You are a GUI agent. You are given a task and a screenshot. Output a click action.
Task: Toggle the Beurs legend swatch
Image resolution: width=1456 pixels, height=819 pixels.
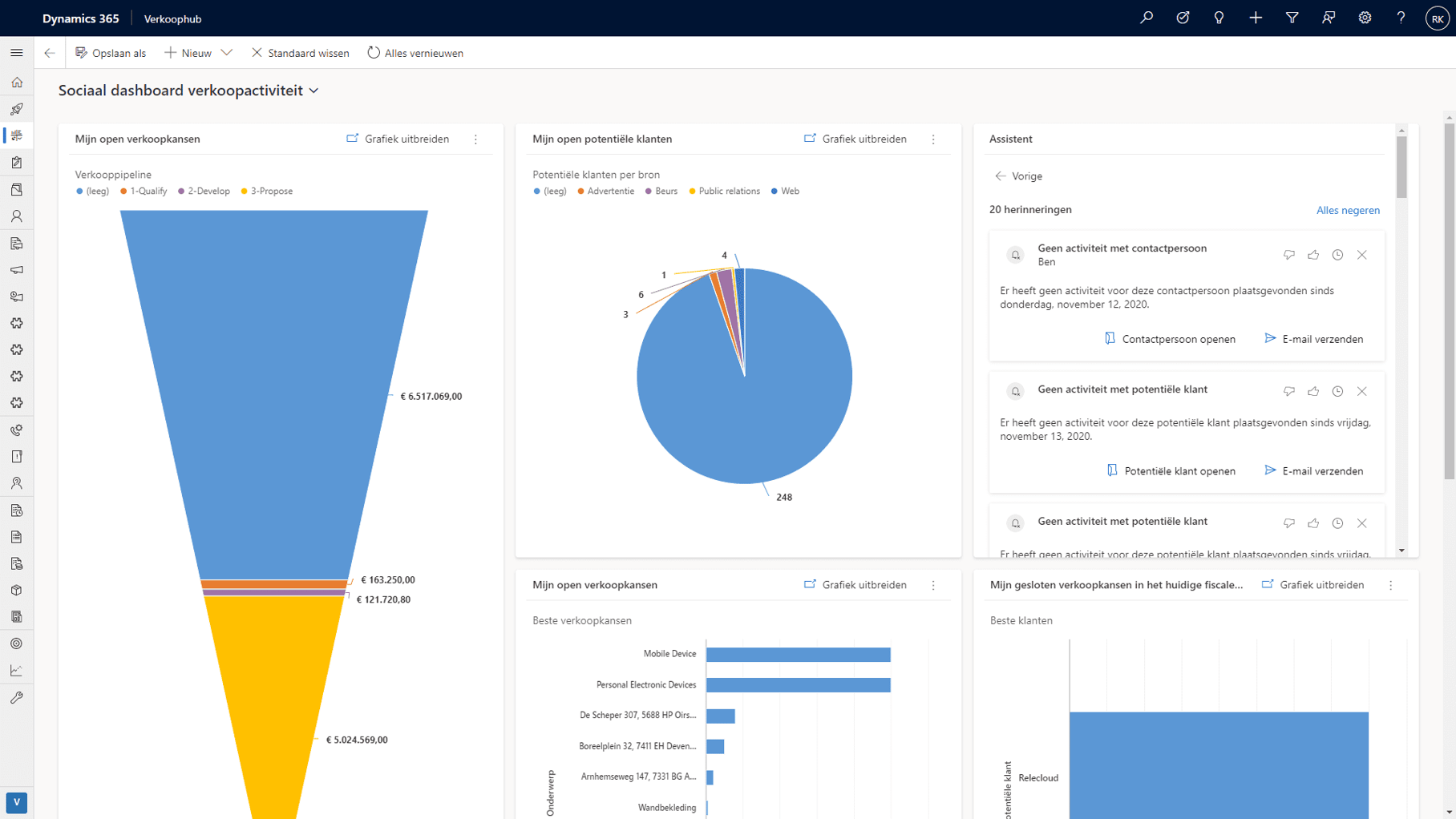click(649, 192)
